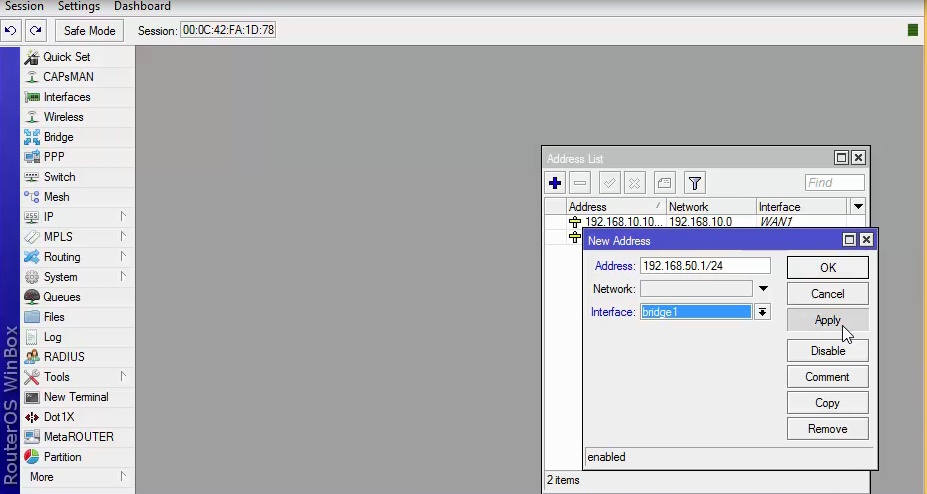Screen dimensions: 927x494
Task: Toggle the Safe Mode button
Action: click(90, 30)
